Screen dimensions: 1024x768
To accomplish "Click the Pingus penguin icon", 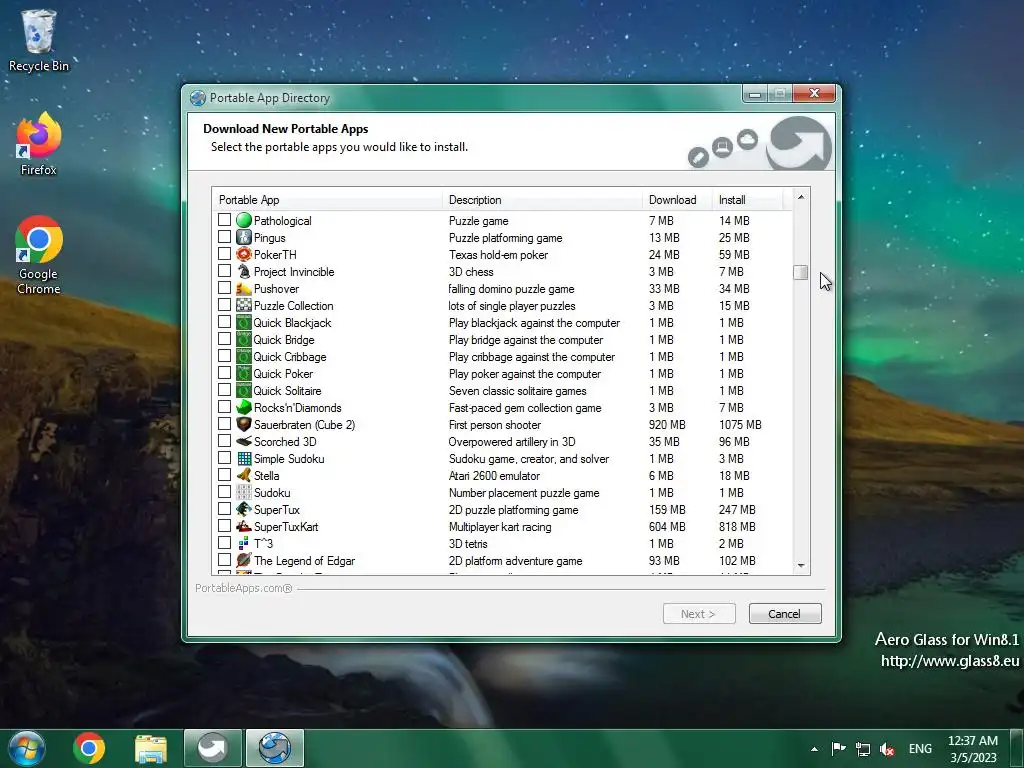I will pyautogui.click(x=244, y=238).
